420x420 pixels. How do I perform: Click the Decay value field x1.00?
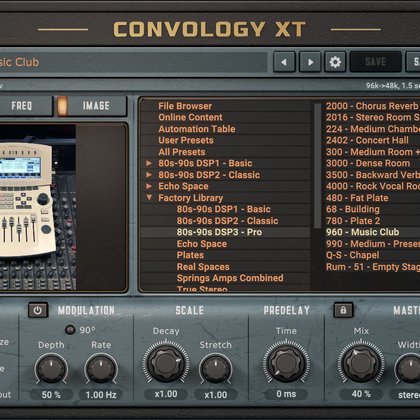(166, 394)
